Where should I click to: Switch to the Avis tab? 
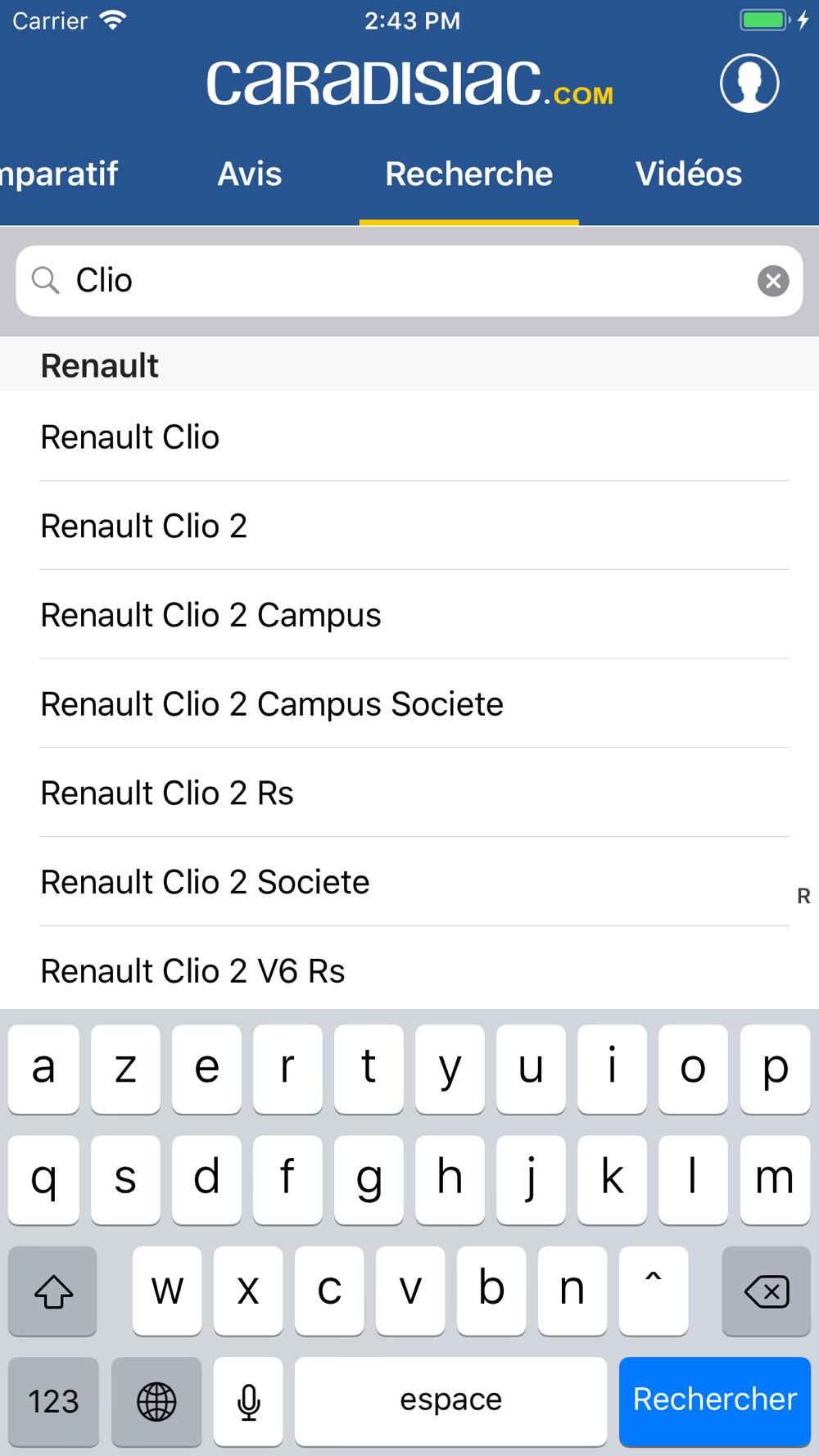point(250,174)
